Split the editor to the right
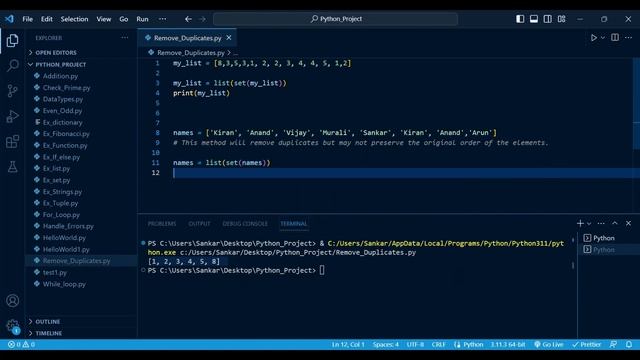This screenshot has height=360, width=640. click(x=615, y=38)
